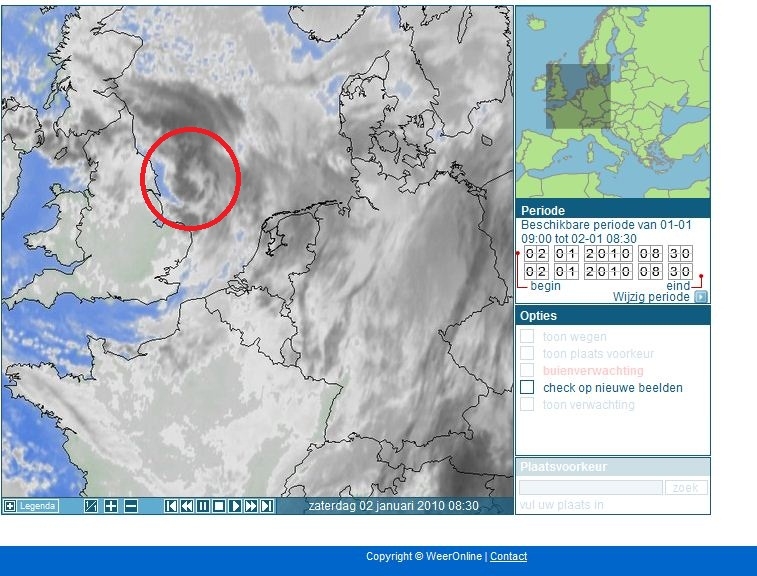Click begin day field '02'

click(x=536, y=253)
